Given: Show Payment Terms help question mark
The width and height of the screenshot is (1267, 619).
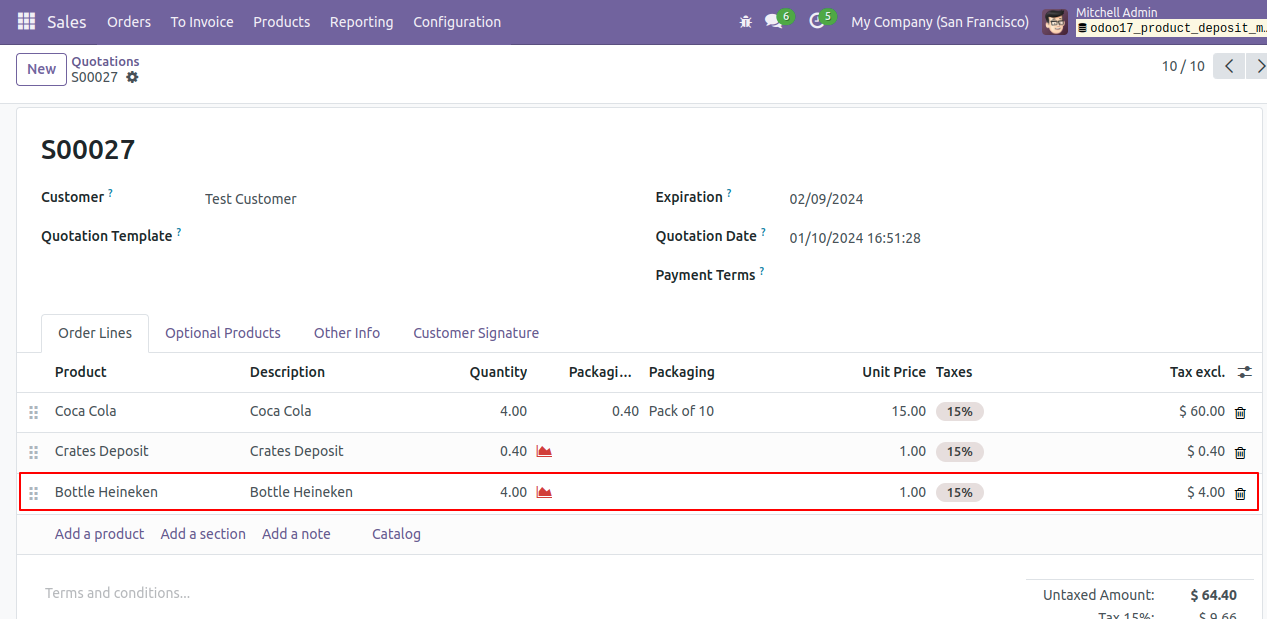Looking at the screenshot, I should [761, 270].
